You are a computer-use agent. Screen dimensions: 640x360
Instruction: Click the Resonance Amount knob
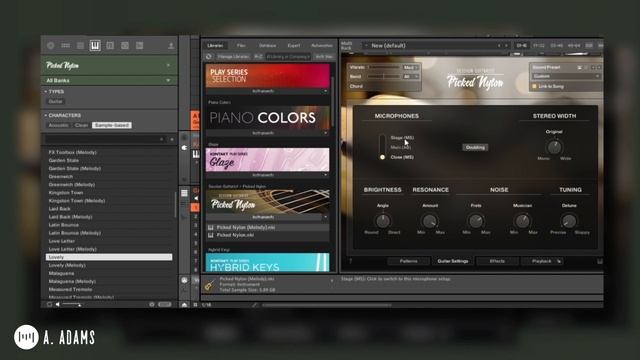point(429,221)
